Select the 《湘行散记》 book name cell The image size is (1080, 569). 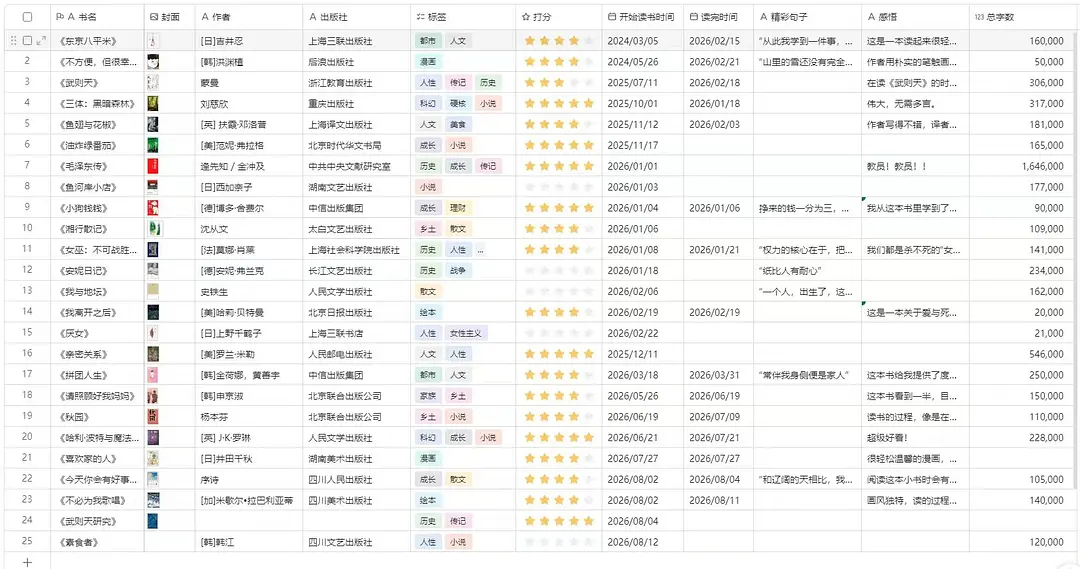pyautogui.click(x=97, y=229)
